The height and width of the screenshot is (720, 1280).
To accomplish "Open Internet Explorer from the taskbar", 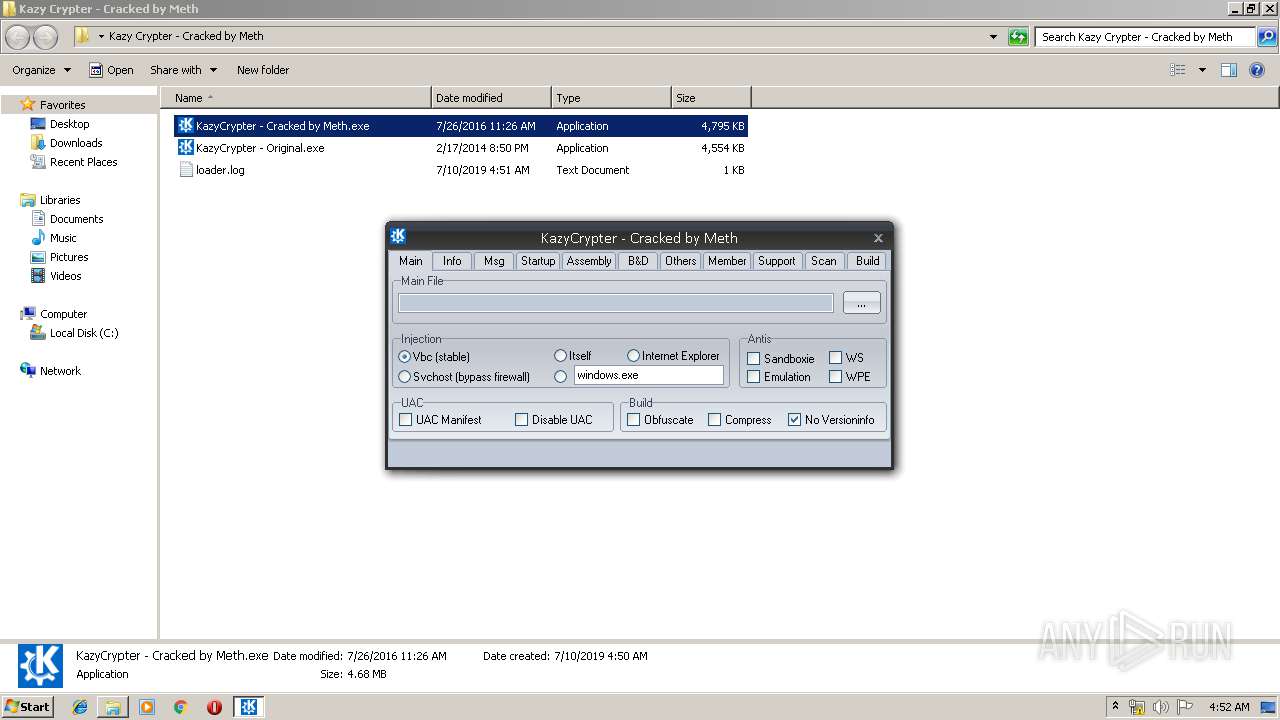I will pyautogui.click(x=80, y=707).
